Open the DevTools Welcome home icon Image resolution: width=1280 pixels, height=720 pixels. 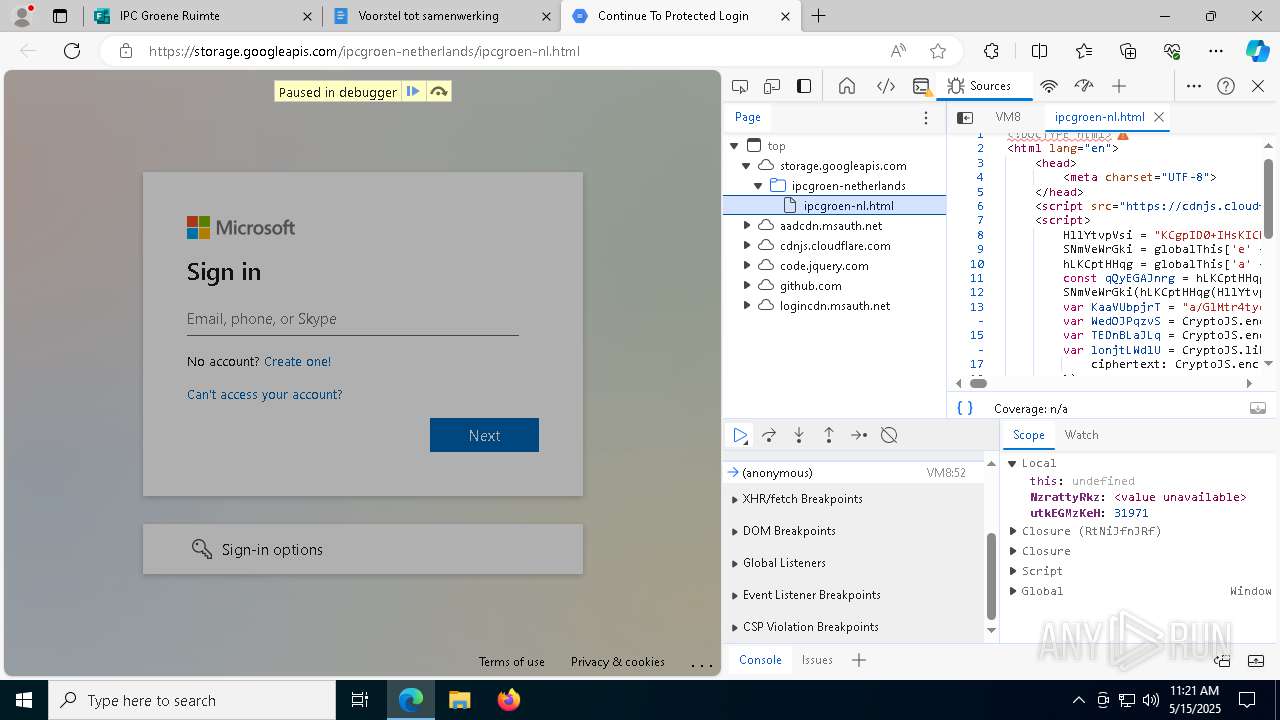tap(847, 86)
